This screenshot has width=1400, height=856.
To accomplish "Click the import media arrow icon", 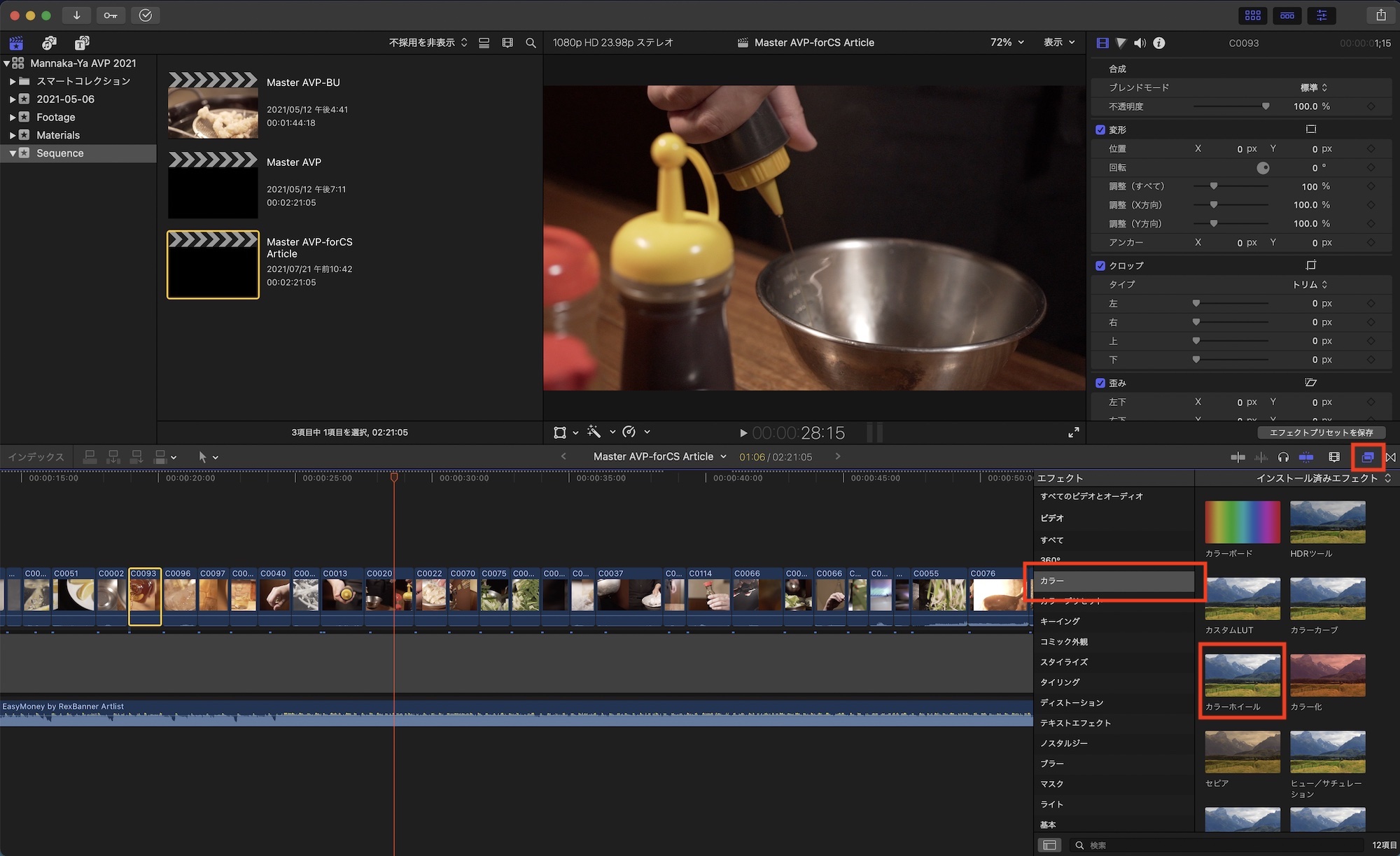I will [x=76, y=15].
